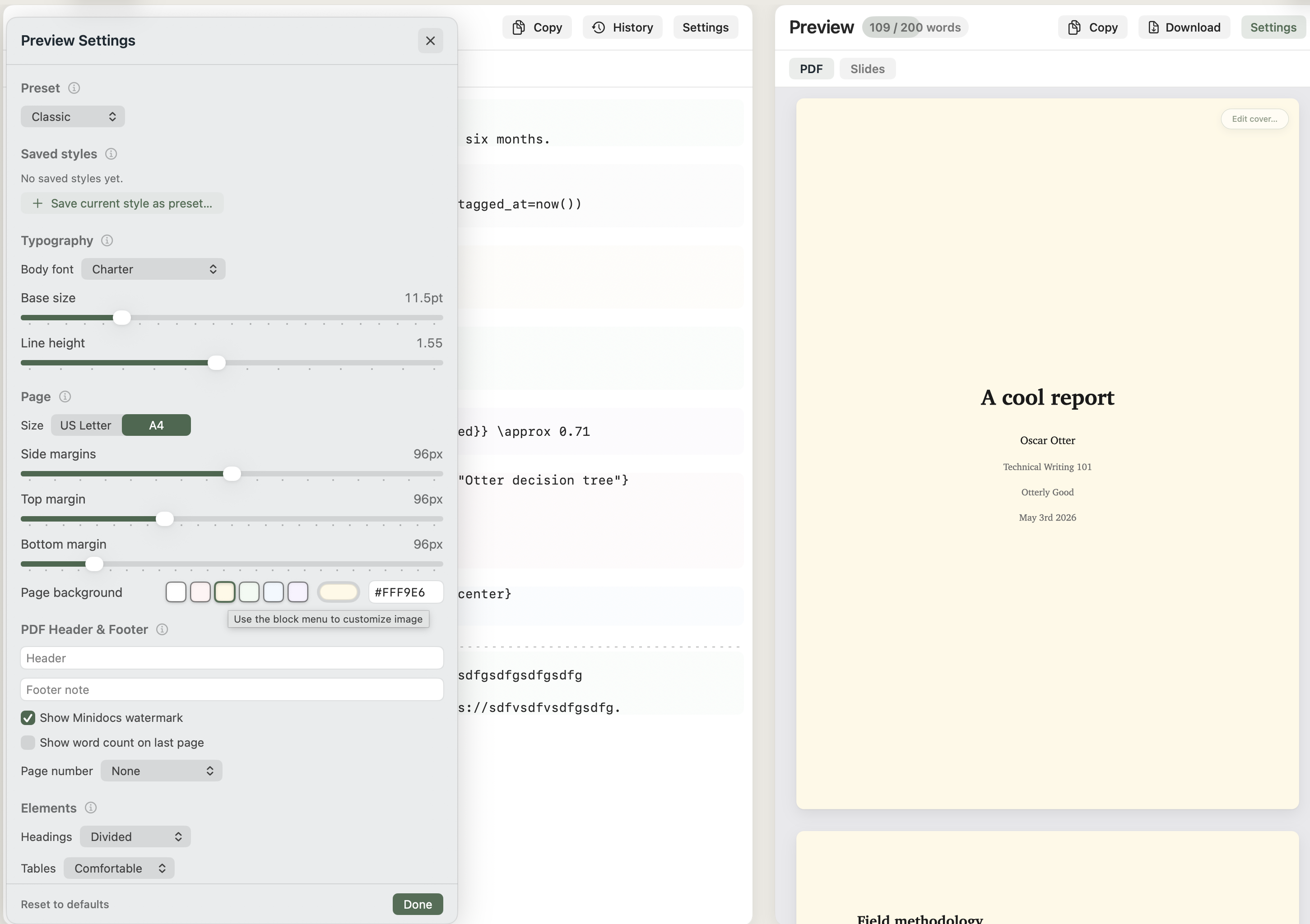
Task: Click the Otterly Good cover line
Action: [1048, 492]
